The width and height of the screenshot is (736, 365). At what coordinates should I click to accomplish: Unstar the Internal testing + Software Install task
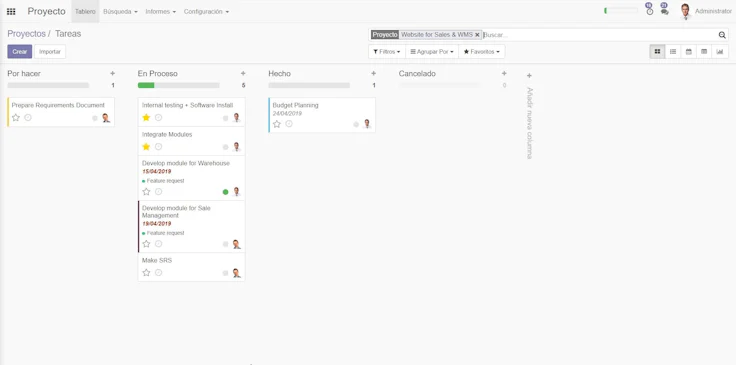(x=146, y=117)
